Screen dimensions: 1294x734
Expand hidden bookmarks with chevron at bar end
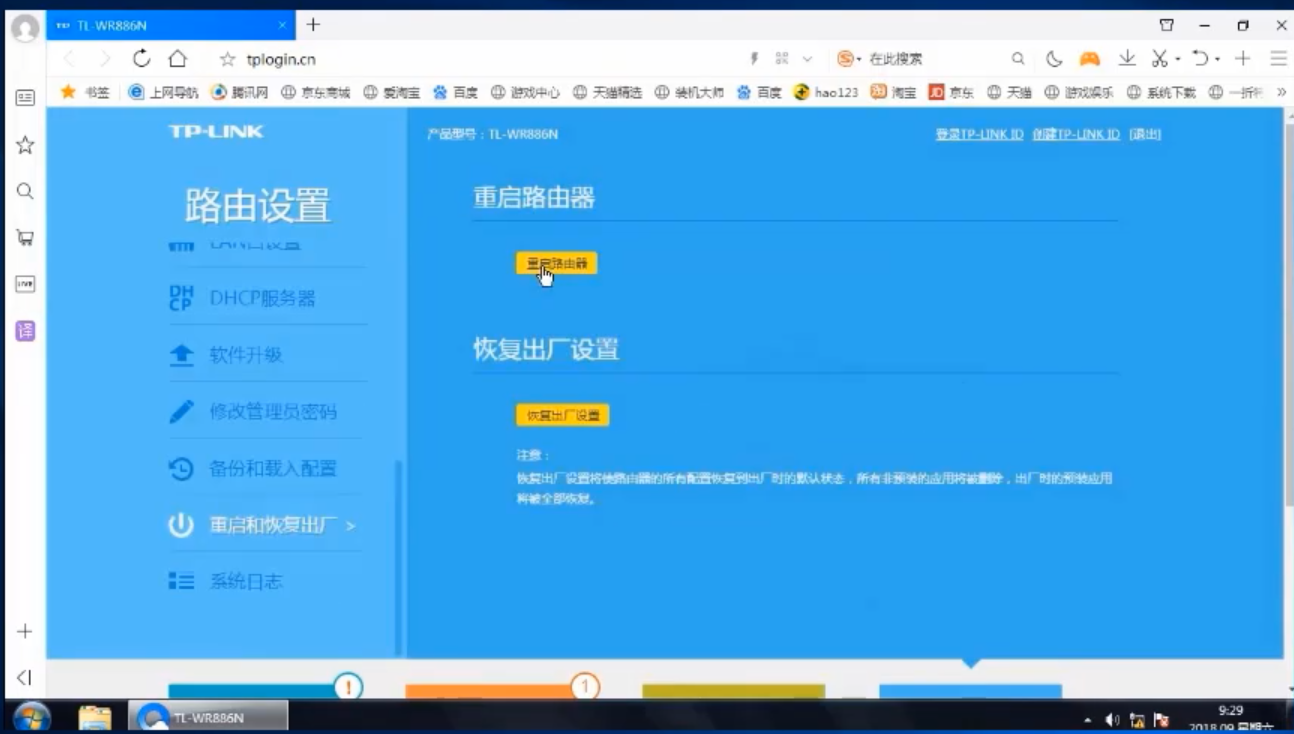coord(1281,92)
